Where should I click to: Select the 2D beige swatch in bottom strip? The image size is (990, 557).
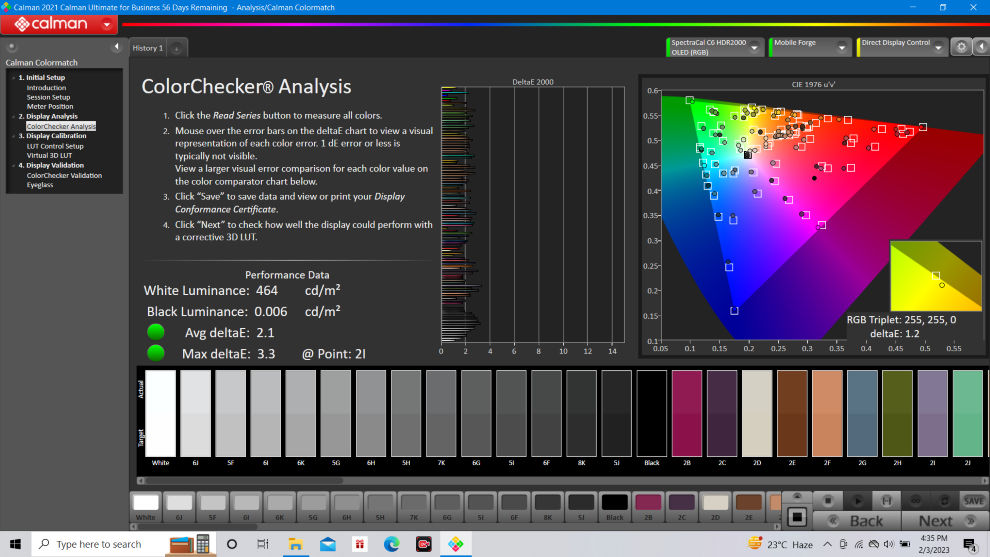pyautogui.click(x=715, y=506)
